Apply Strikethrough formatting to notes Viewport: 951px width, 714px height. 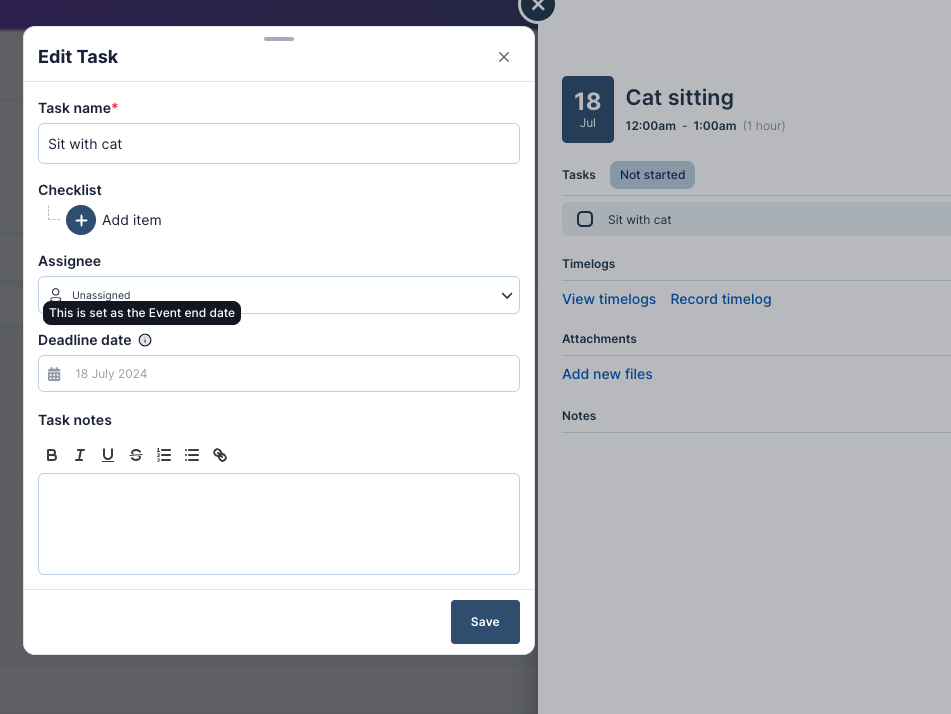tap(136, 455)
